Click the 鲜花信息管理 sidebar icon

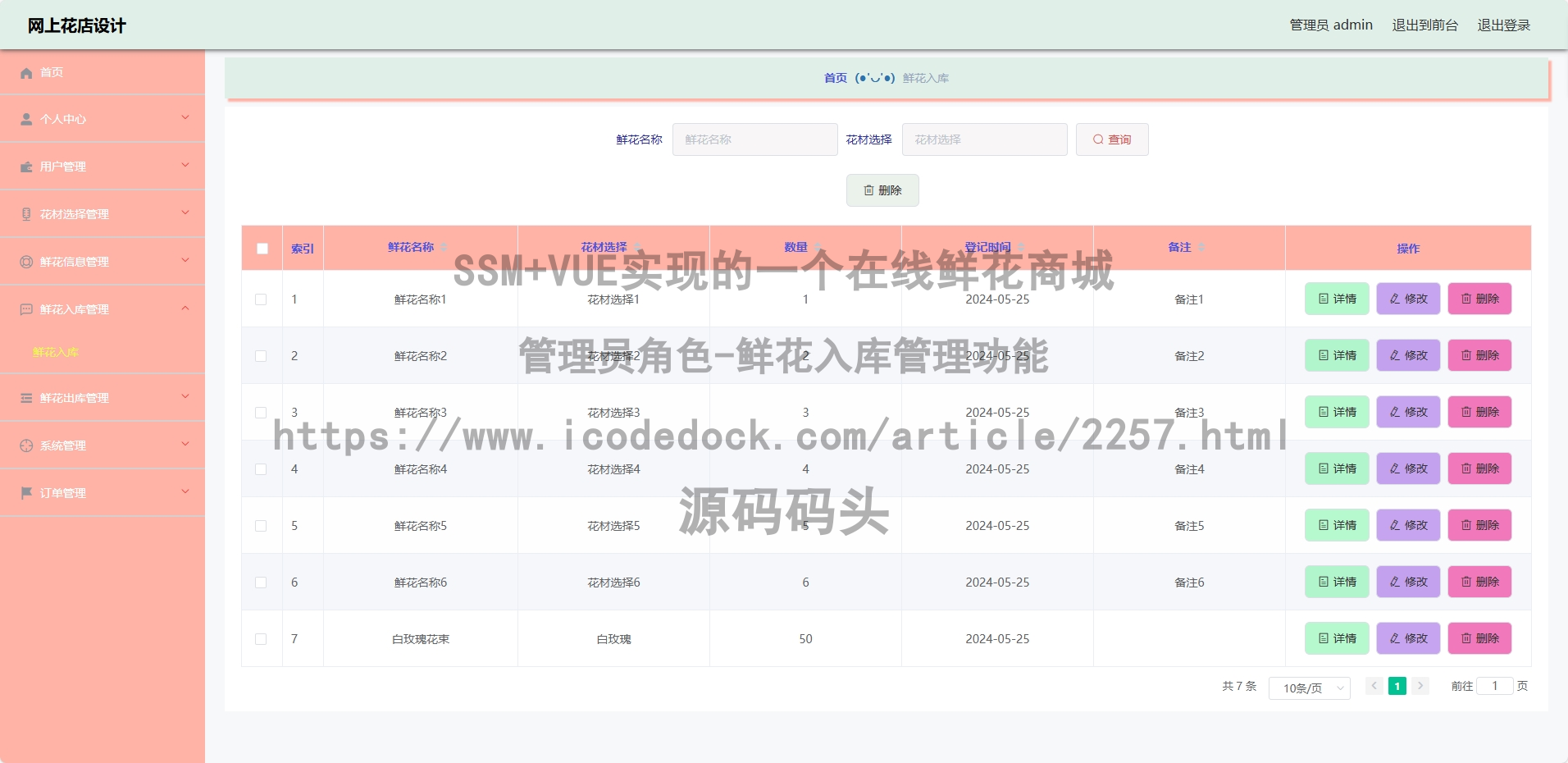(26, 262)
